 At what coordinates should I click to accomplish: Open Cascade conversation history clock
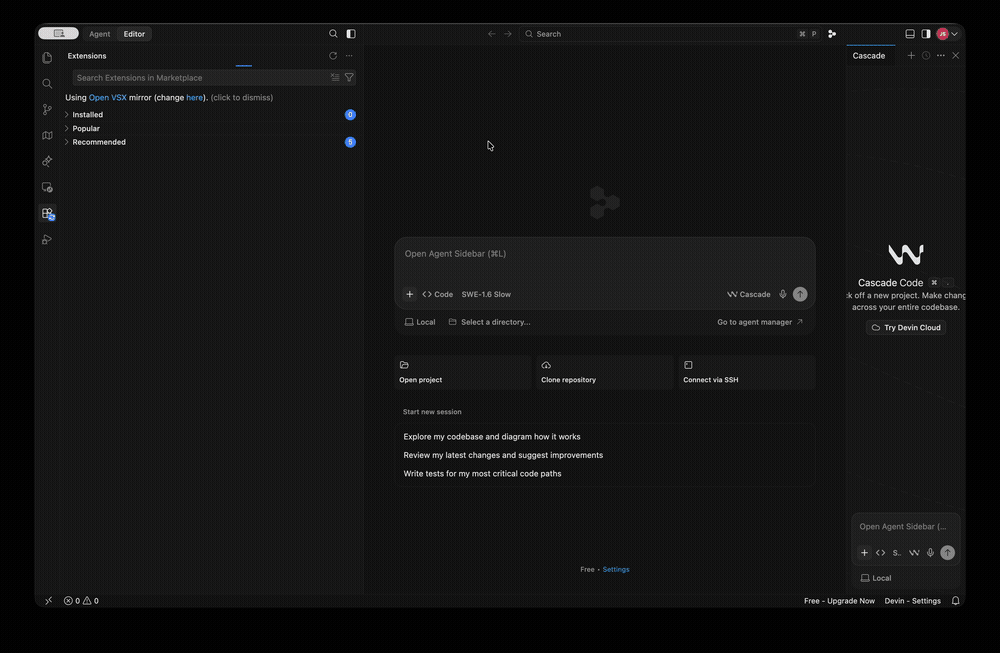point(926,55)
